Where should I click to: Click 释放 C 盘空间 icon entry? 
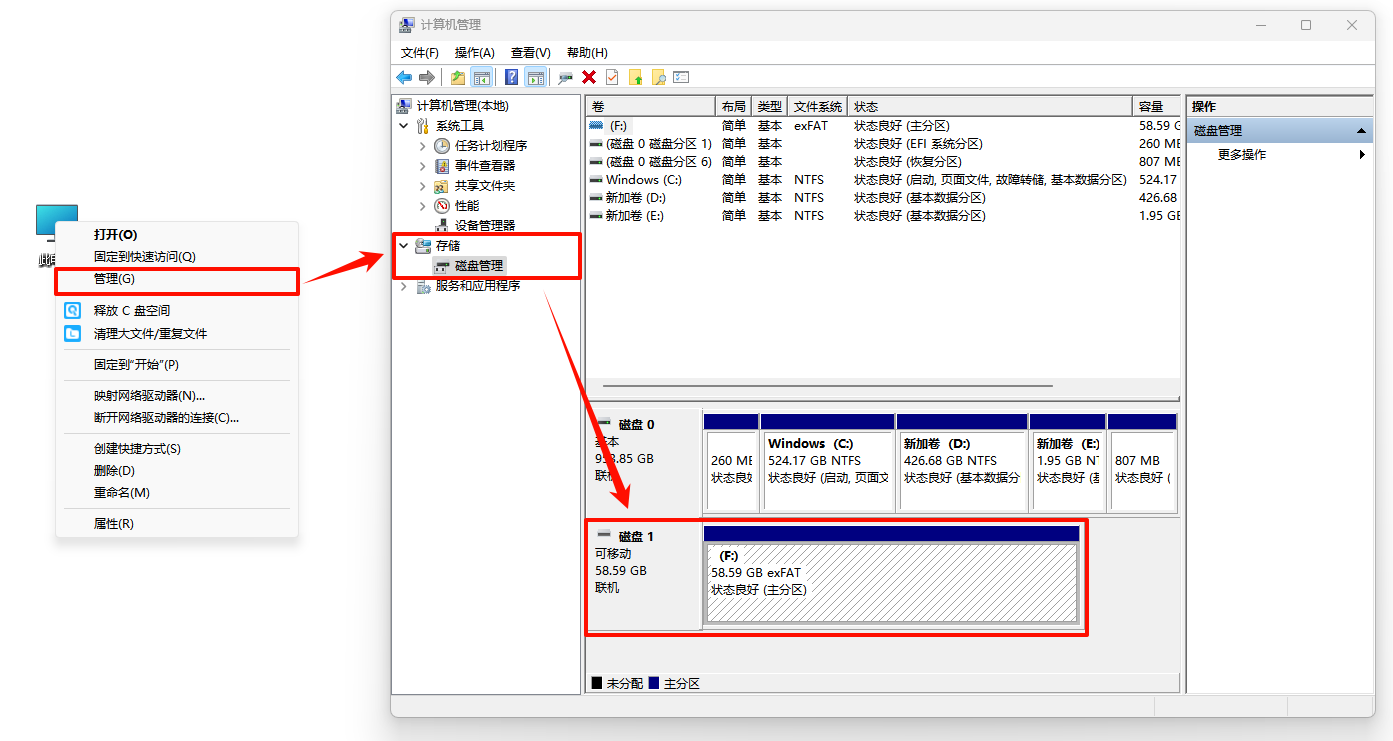[x=131, y=311]
